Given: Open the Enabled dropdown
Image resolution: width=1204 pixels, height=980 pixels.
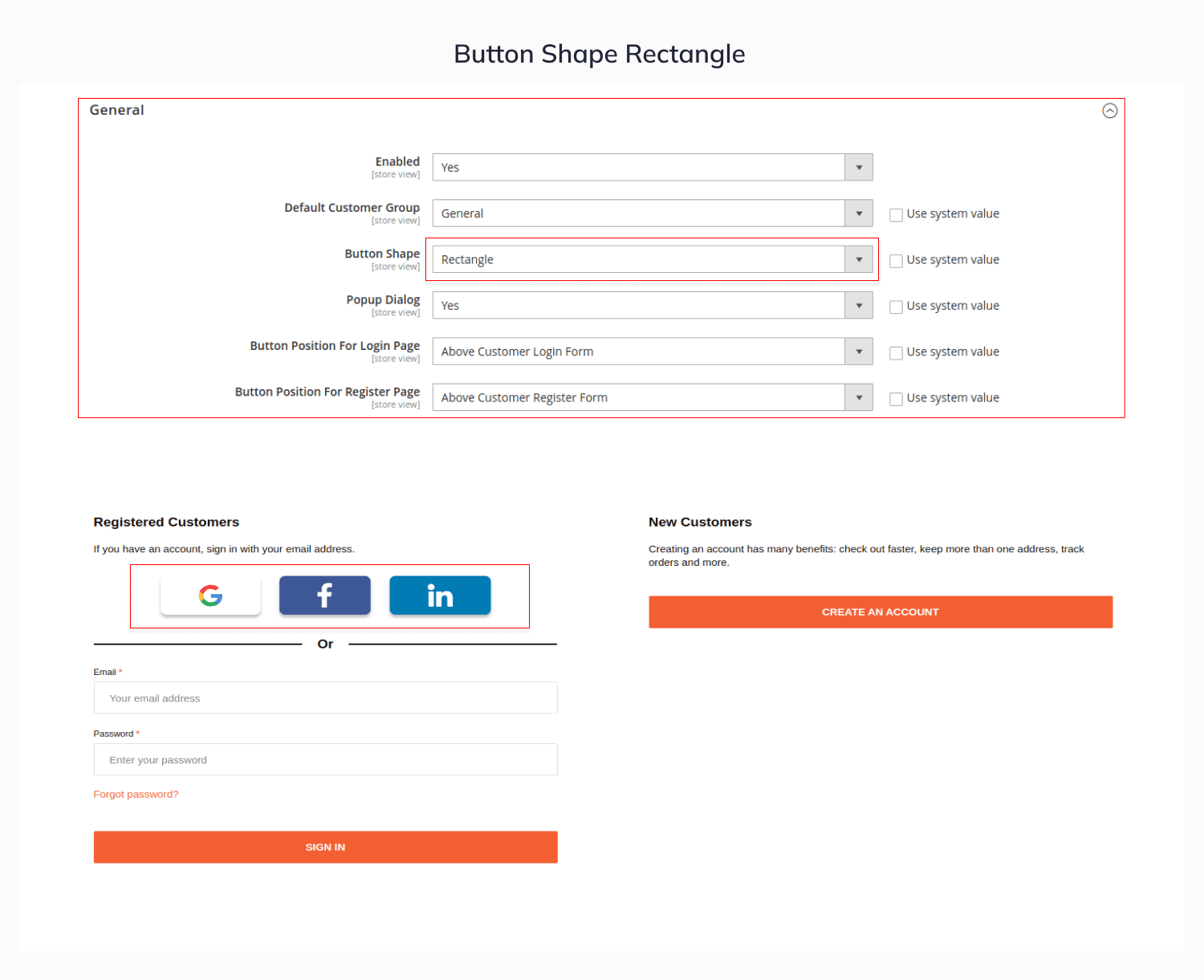Looking at the screenshot, I should 653,167.
